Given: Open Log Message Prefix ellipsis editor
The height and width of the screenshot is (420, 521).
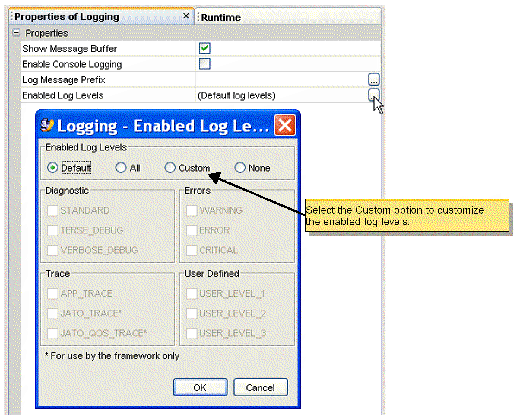Looking at the screenshot, I should pos(374,80).
